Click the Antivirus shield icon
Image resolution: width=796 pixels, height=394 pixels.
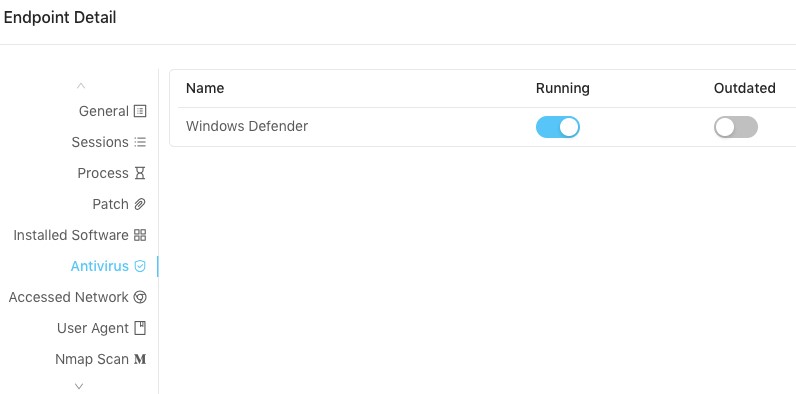pos(140,266)
